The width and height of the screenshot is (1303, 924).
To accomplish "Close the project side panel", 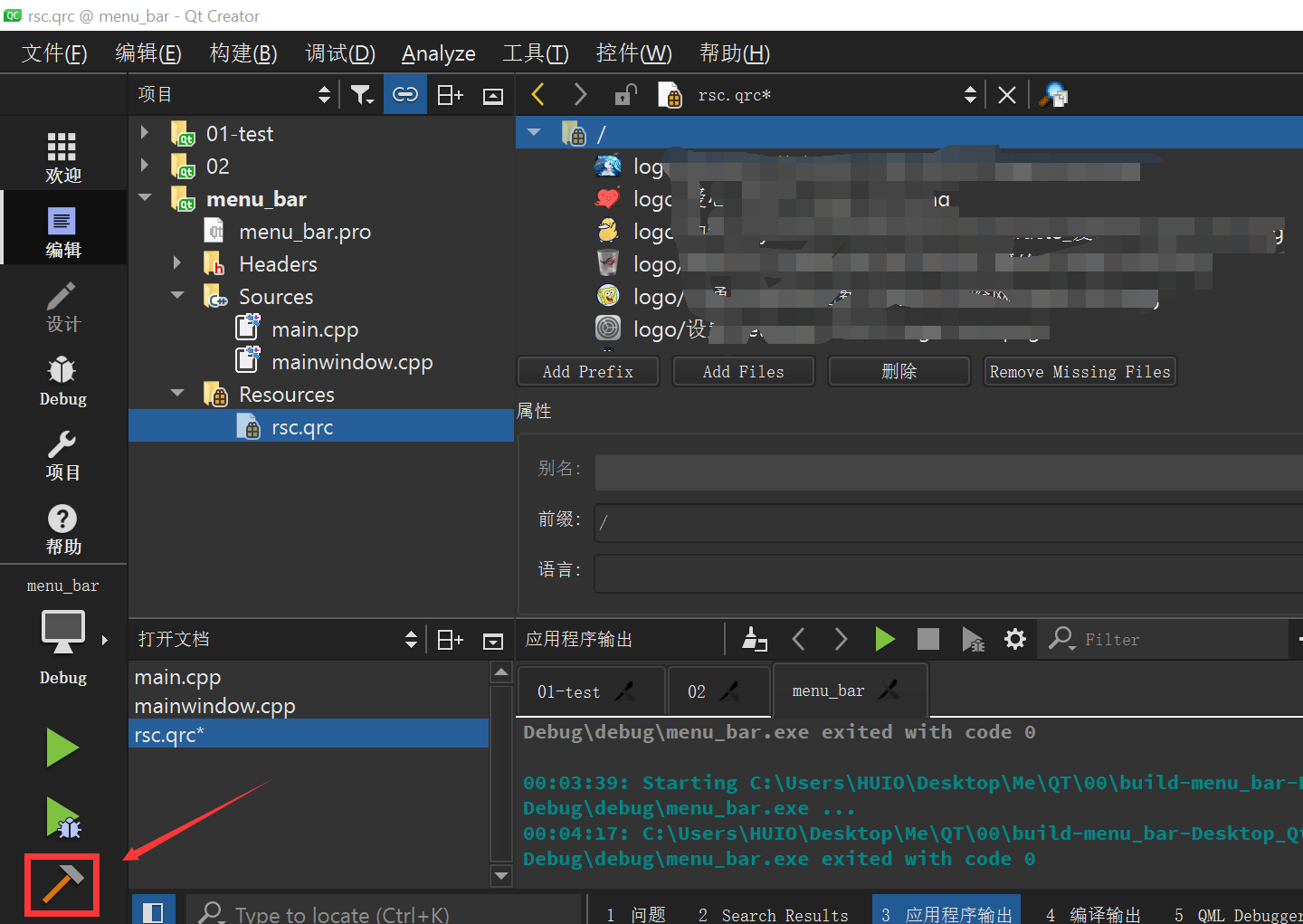I will 493,95.
